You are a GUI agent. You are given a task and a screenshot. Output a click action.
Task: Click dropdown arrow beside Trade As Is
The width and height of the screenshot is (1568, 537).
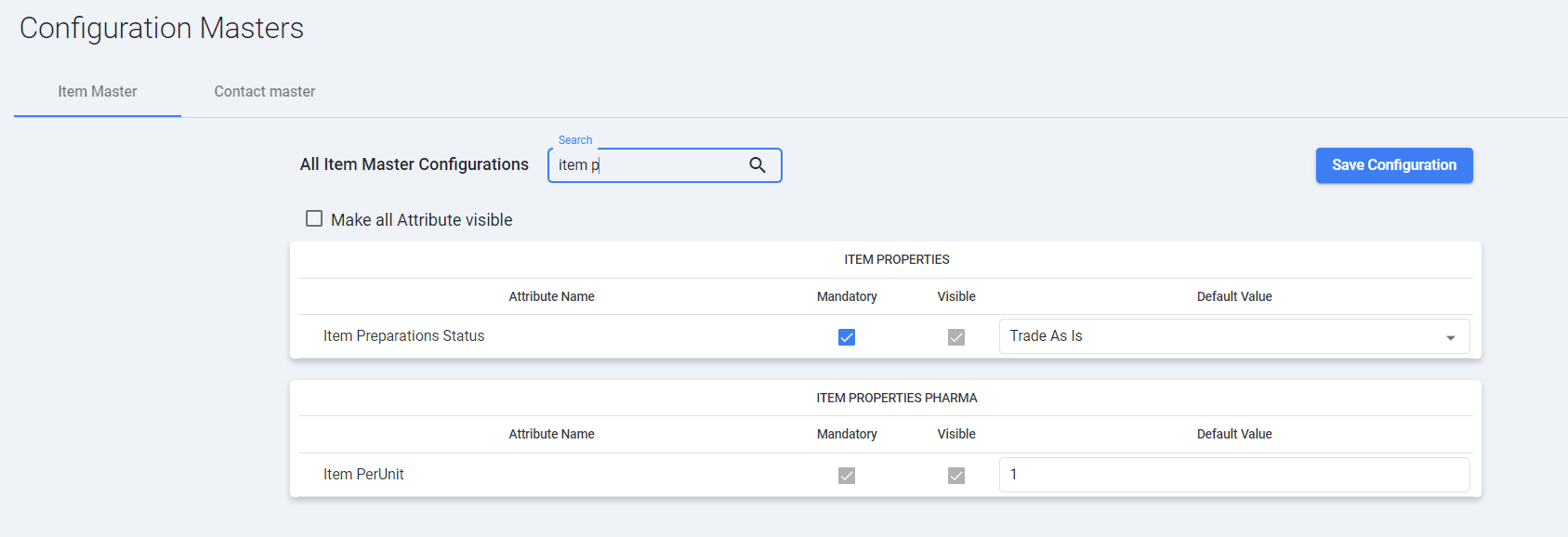[x=1450, y=337]
